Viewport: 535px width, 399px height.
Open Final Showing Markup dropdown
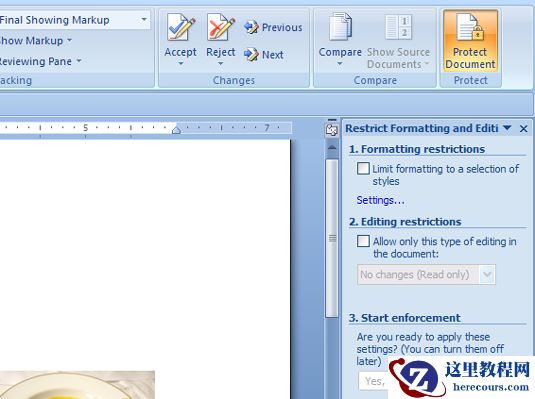pyautogui.click(x=144, y=20)
